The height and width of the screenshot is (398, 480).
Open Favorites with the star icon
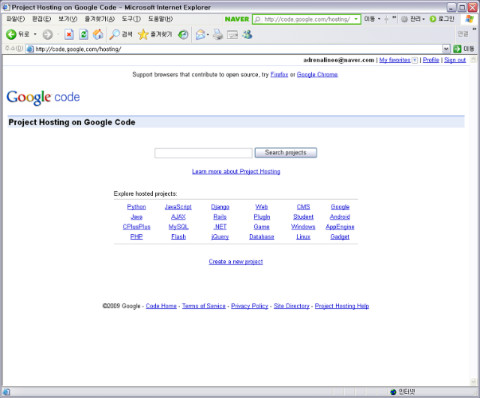tap(143, 34)
